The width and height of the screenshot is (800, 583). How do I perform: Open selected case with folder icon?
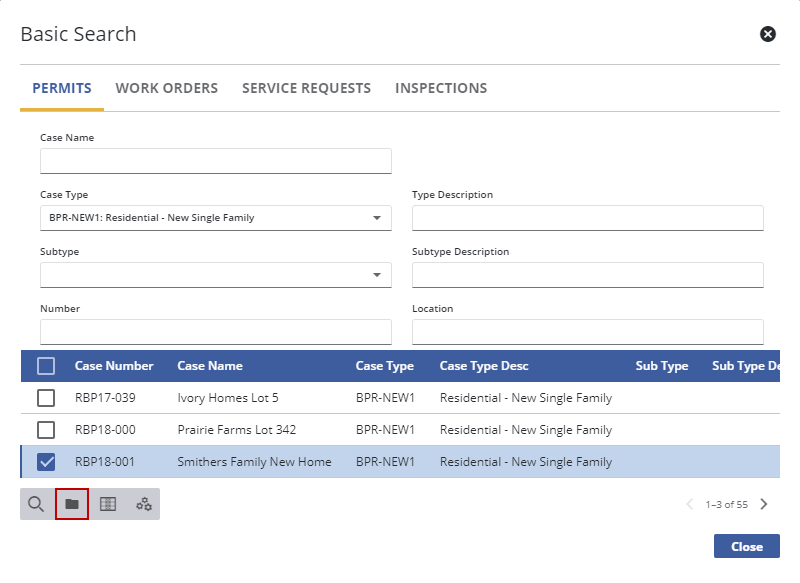point(72,504)
